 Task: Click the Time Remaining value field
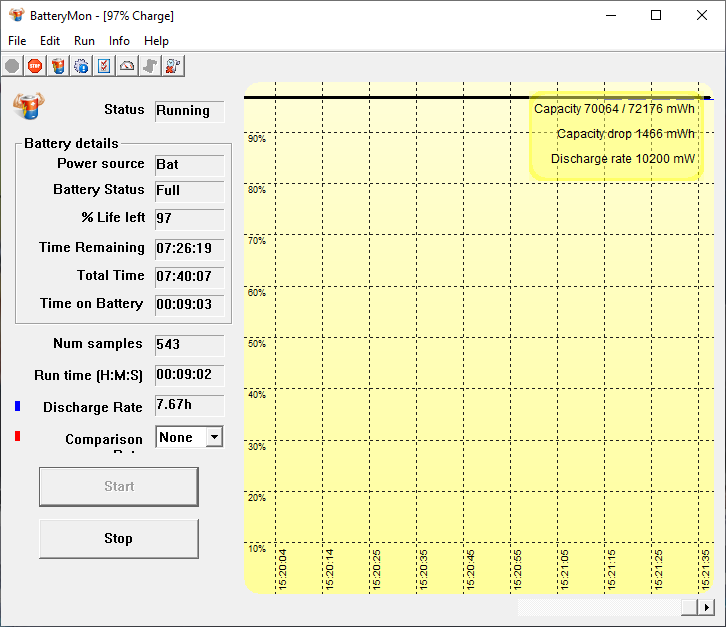coord(189,247)
